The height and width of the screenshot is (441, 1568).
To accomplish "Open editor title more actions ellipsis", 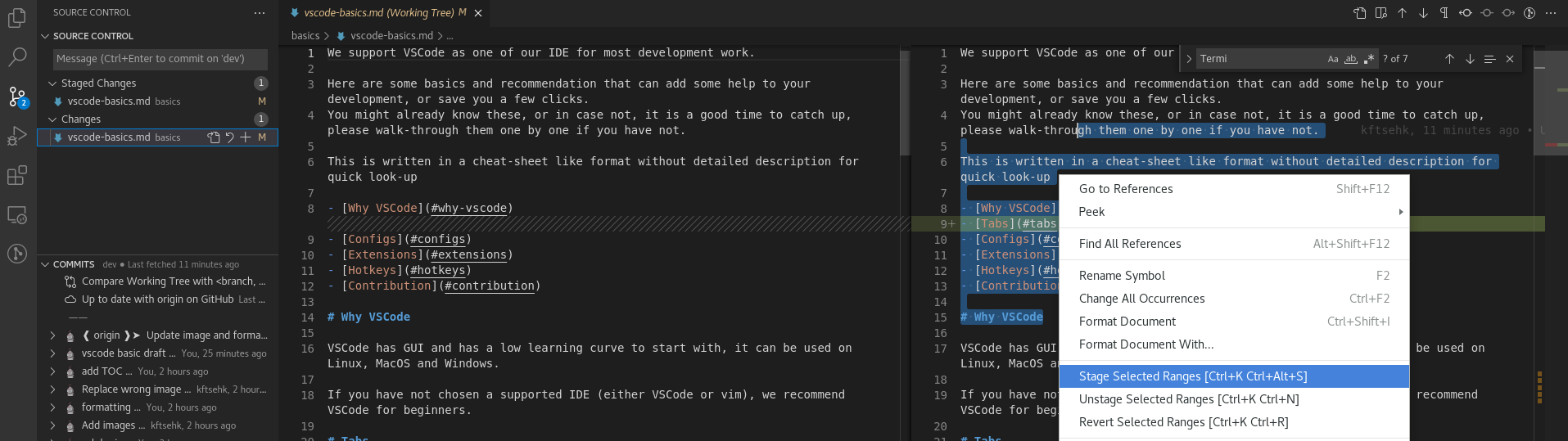I will (1551, 13).
